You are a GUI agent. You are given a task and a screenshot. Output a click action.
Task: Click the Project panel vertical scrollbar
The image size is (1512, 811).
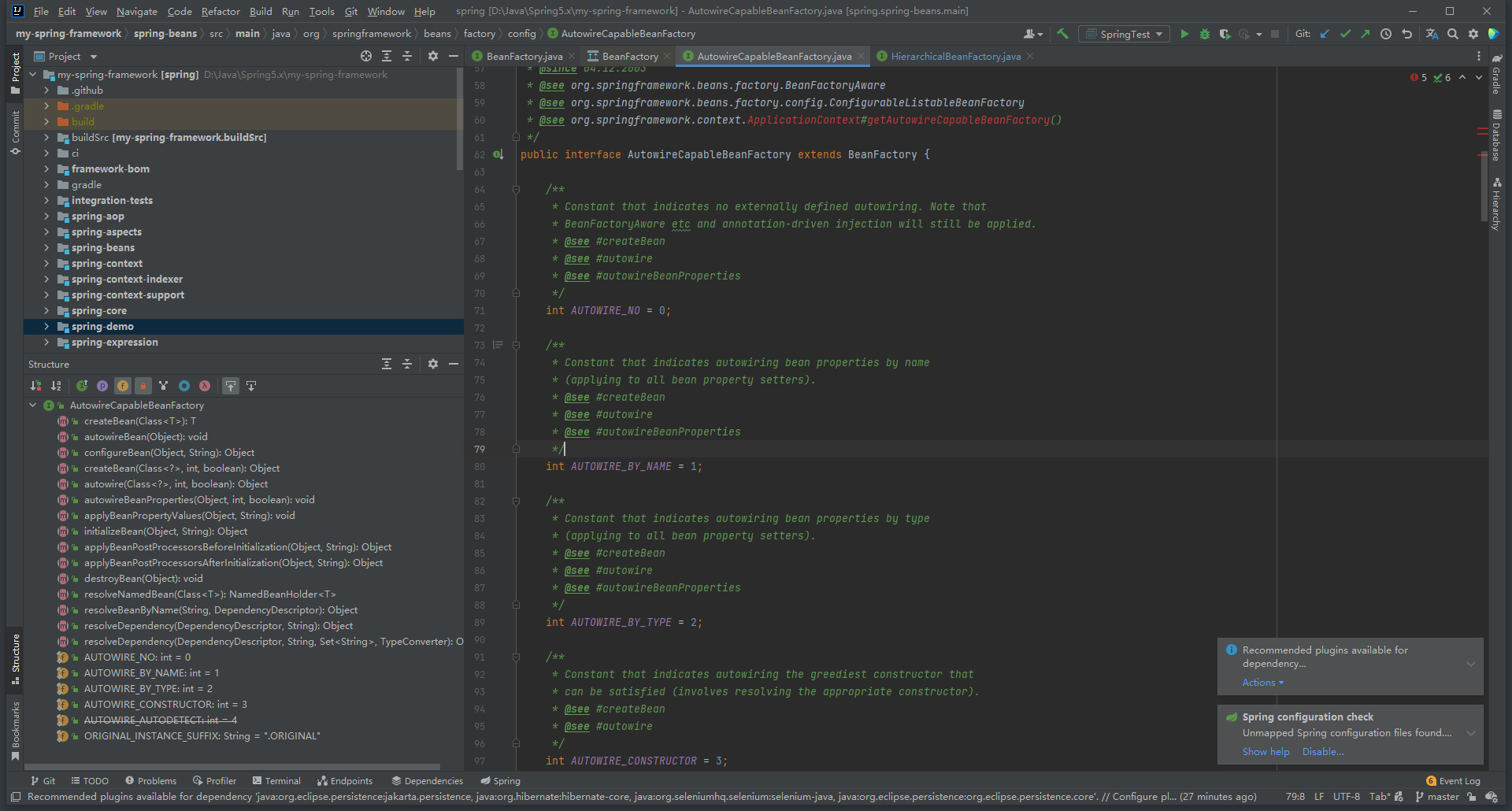460,118
